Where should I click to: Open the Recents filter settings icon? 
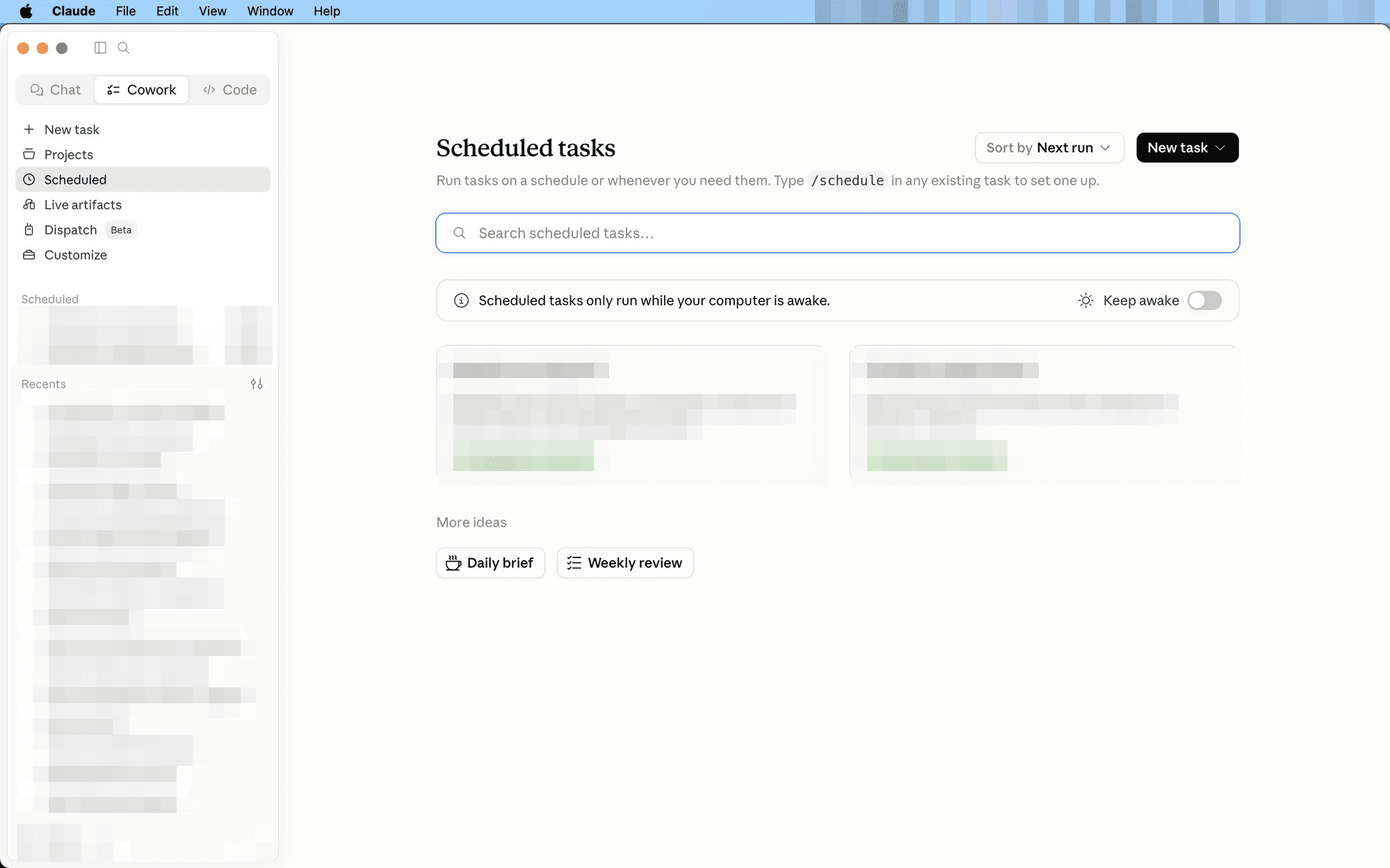(257, 384)
